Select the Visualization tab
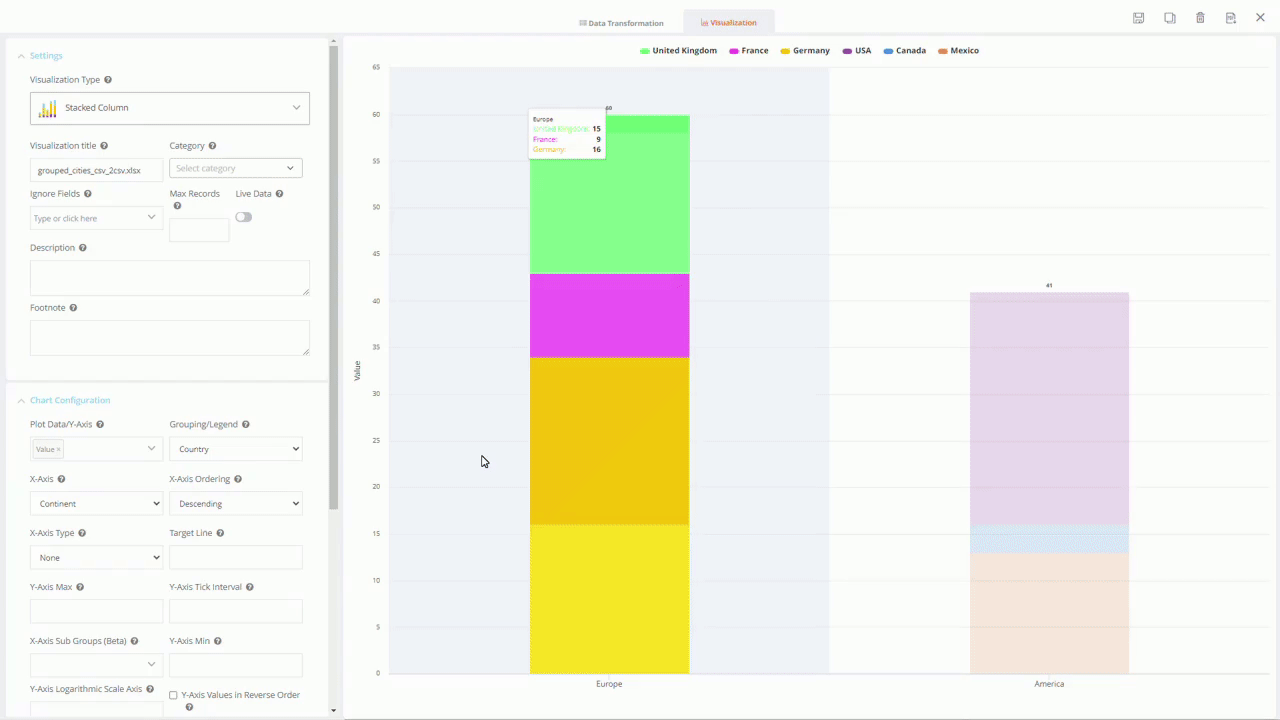Screen dimensions: 1280x720 pyautogui.click(x=728, y=22)
